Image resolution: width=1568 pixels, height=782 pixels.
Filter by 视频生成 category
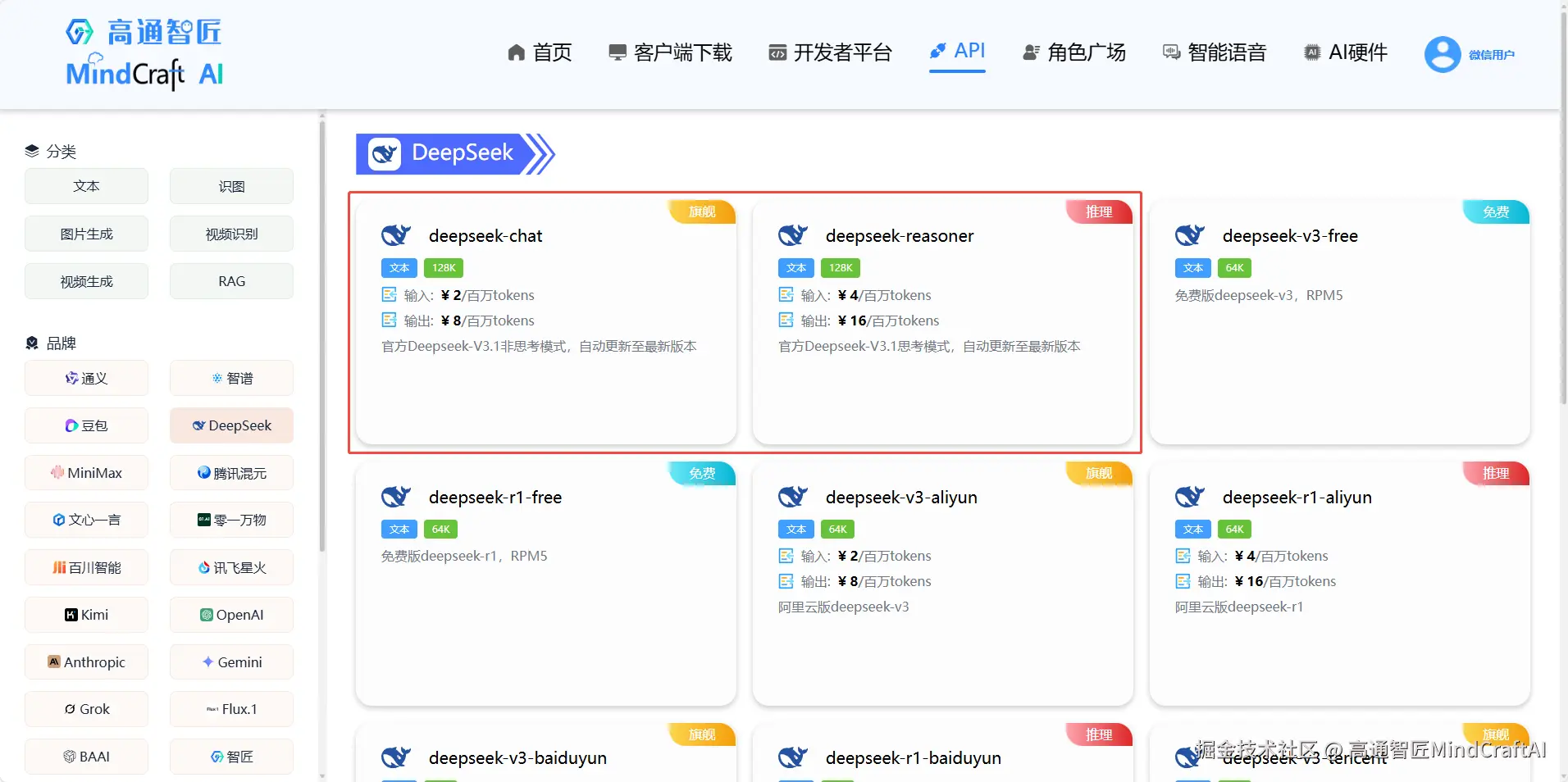point(86,281)
